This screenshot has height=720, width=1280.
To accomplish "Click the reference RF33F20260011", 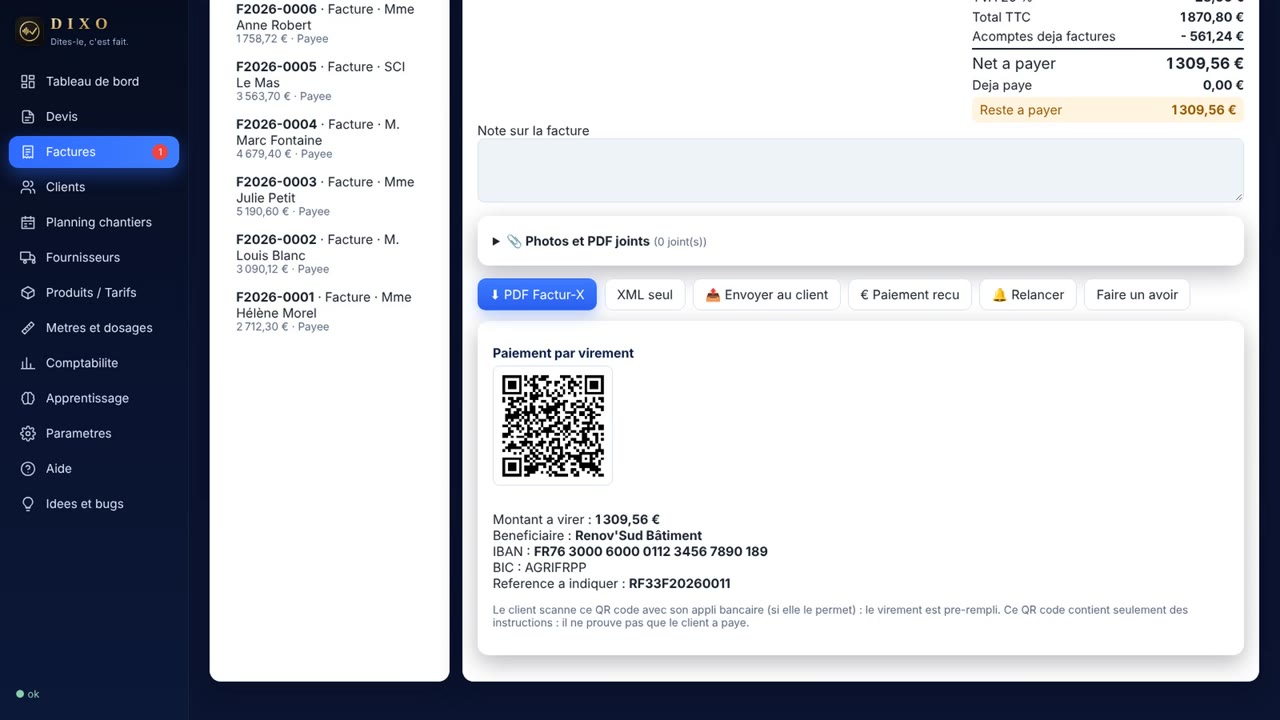I will click(x=679, y=583).
